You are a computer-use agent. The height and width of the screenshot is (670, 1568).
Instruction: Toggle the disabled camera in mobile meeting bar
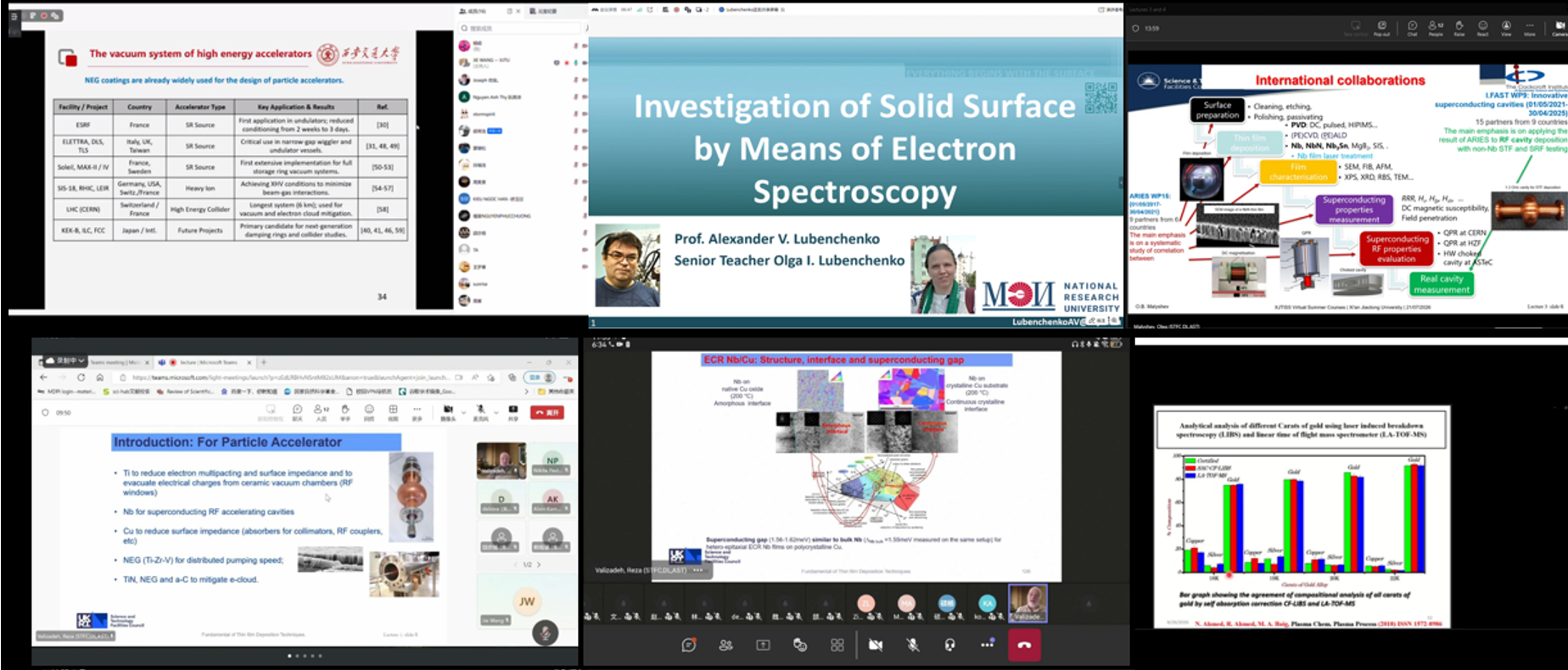tap(876, 645)
